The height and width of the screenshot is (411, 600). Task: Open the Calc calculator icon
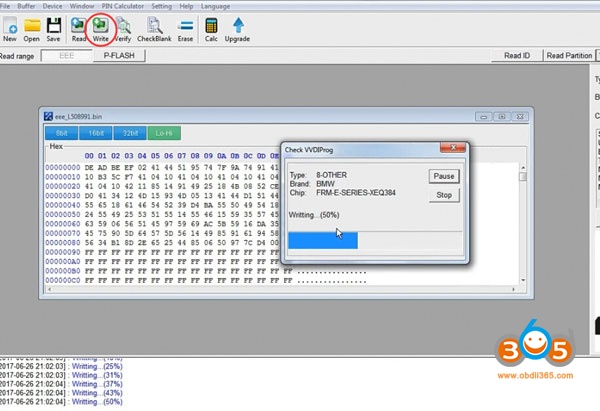click(211, 29)
